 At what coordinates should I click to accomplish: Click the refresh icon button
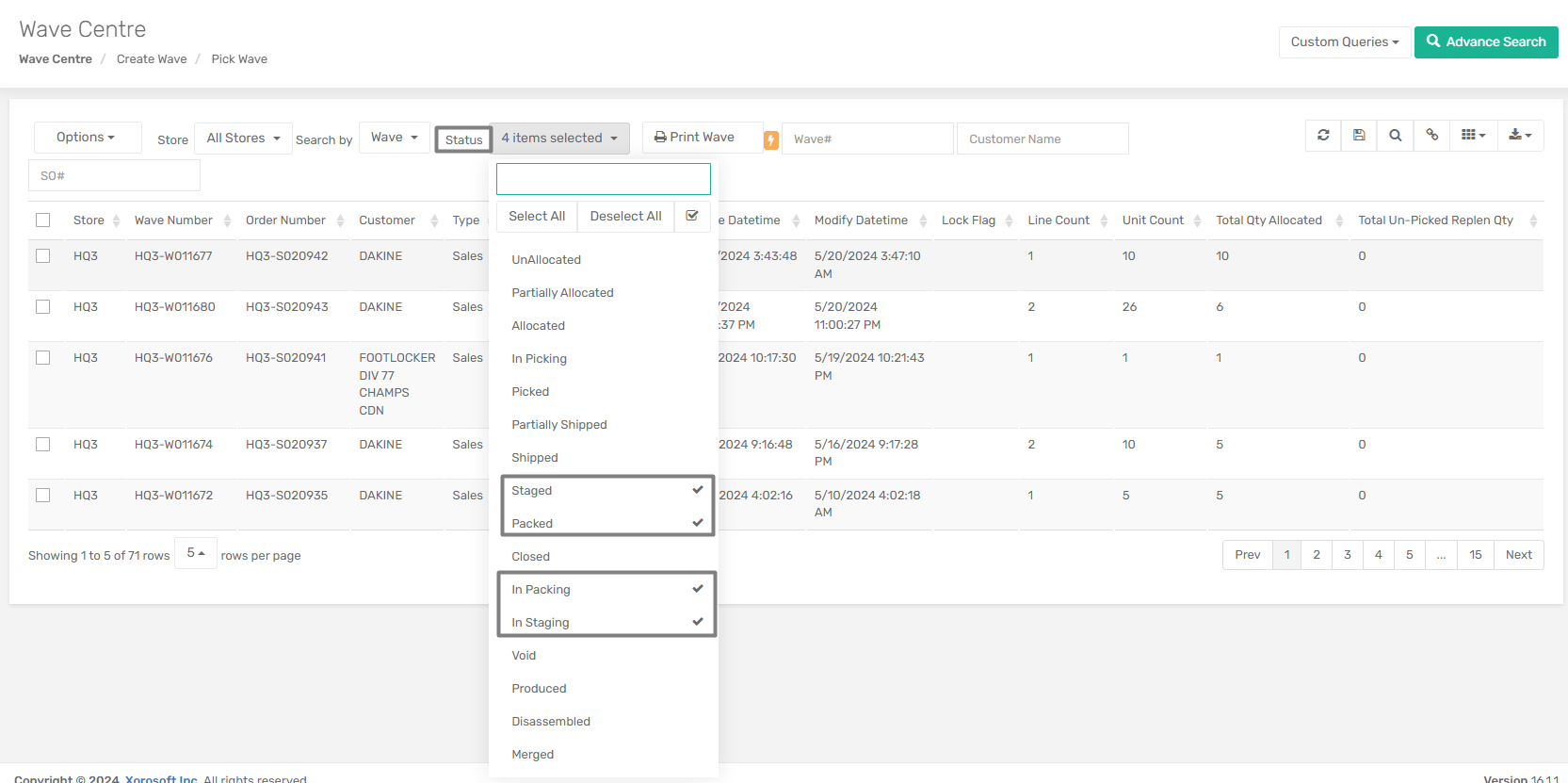tap(1323, 136)
